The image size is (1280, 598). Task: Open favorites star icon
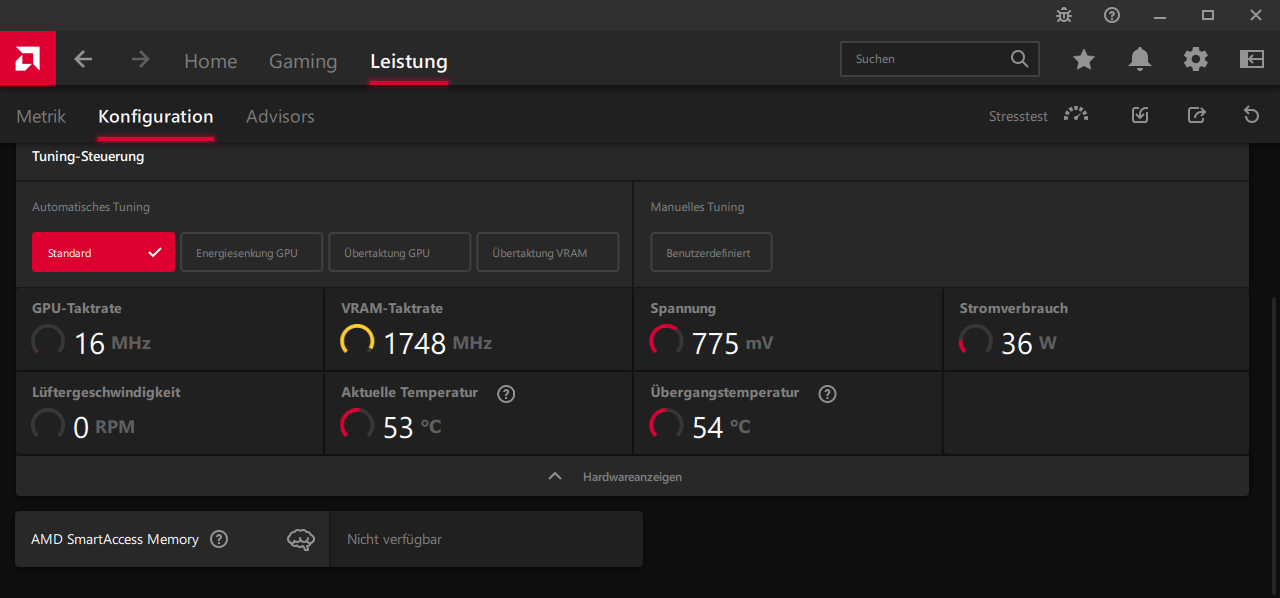[1084, 60]
